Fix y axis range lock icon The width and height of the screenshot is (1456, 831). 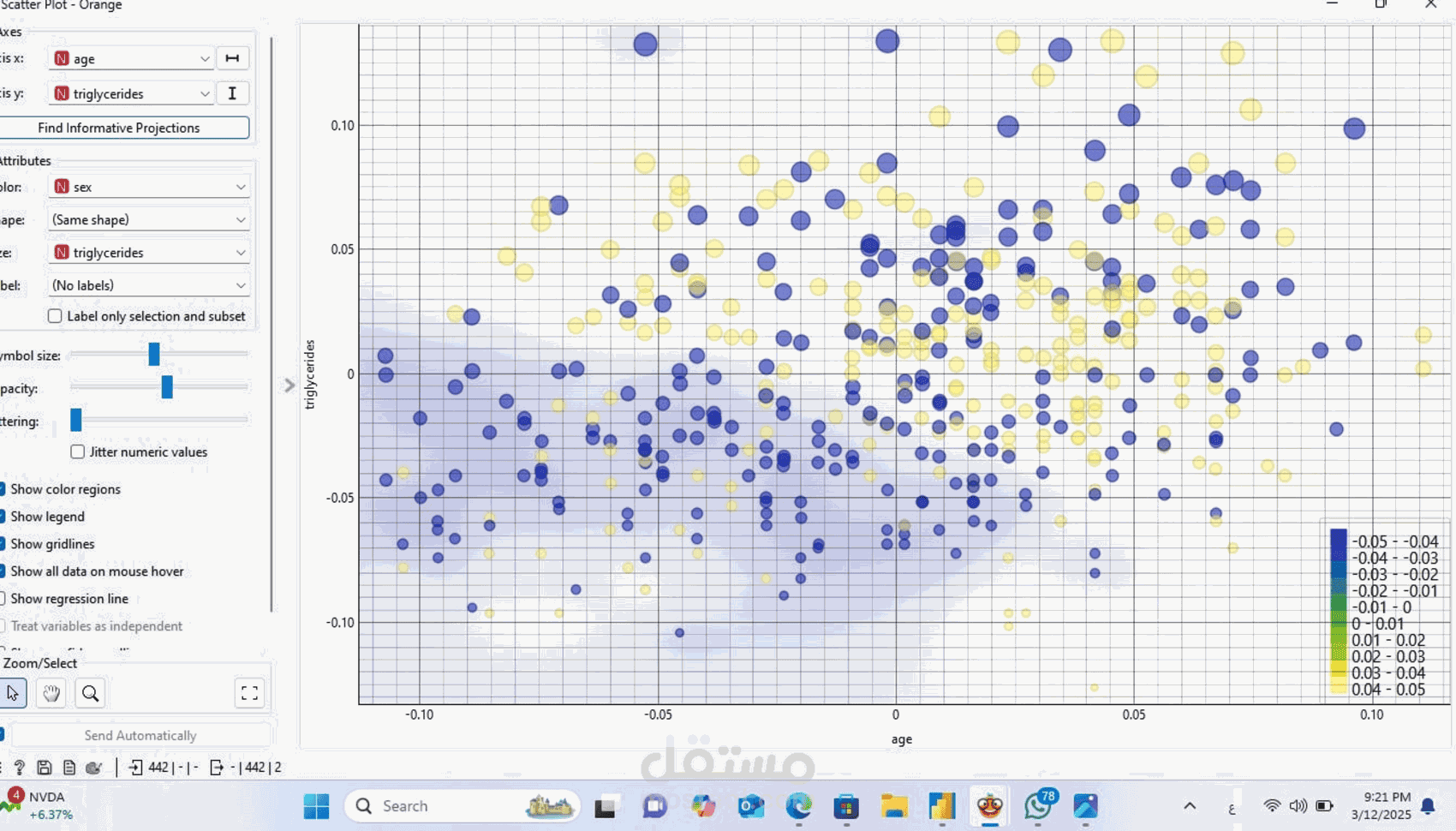point(232,93)
